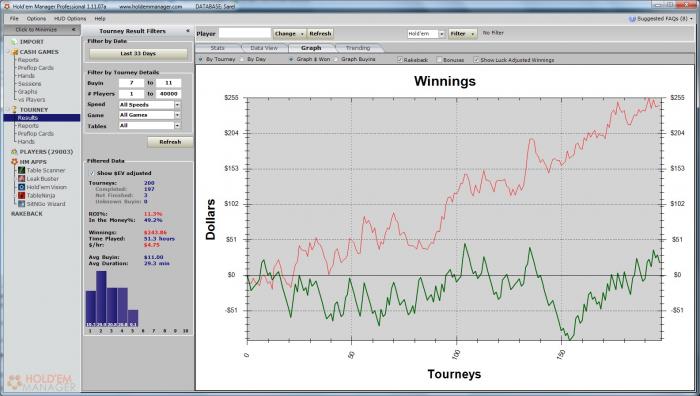Viewport: 700px width, 396px height.
Task: Click Refresh next to Change button
Action: tap(320, 33)
